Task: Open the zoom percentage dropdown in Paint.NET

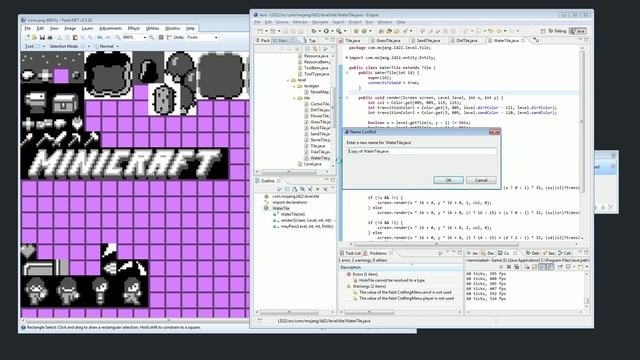Action: point(144,37)
